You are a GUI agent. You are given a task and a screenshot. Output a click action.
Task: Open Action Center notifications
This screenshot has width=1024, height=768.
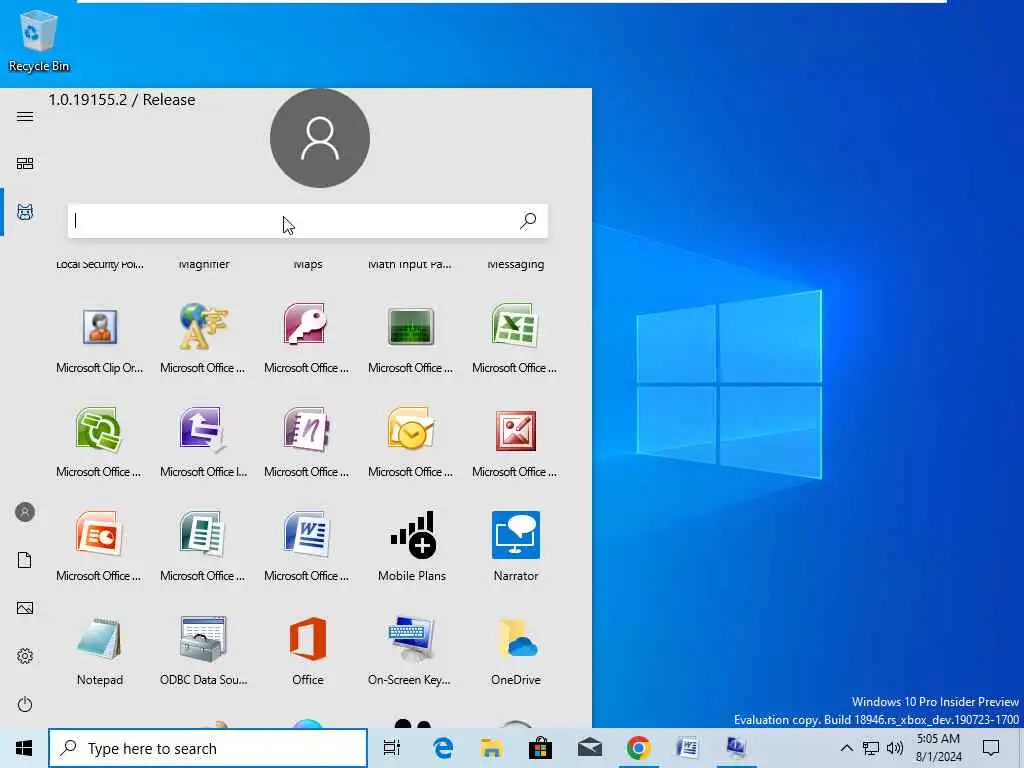[991, 748]
